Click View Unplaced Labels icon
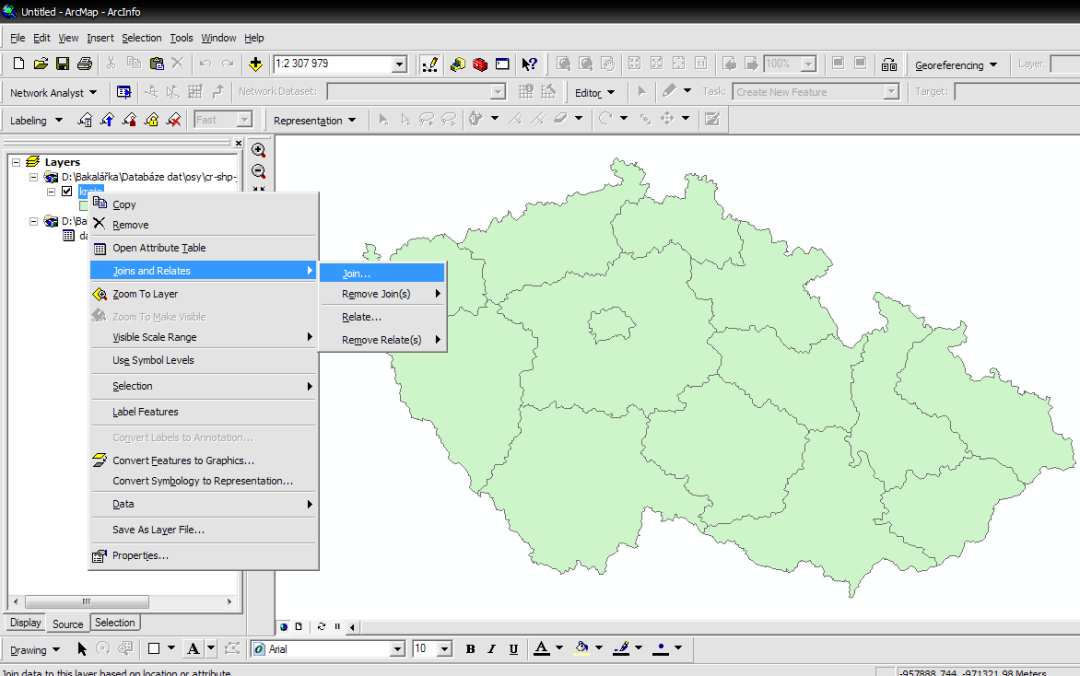The image size is (1080, 676). point(174,120)
